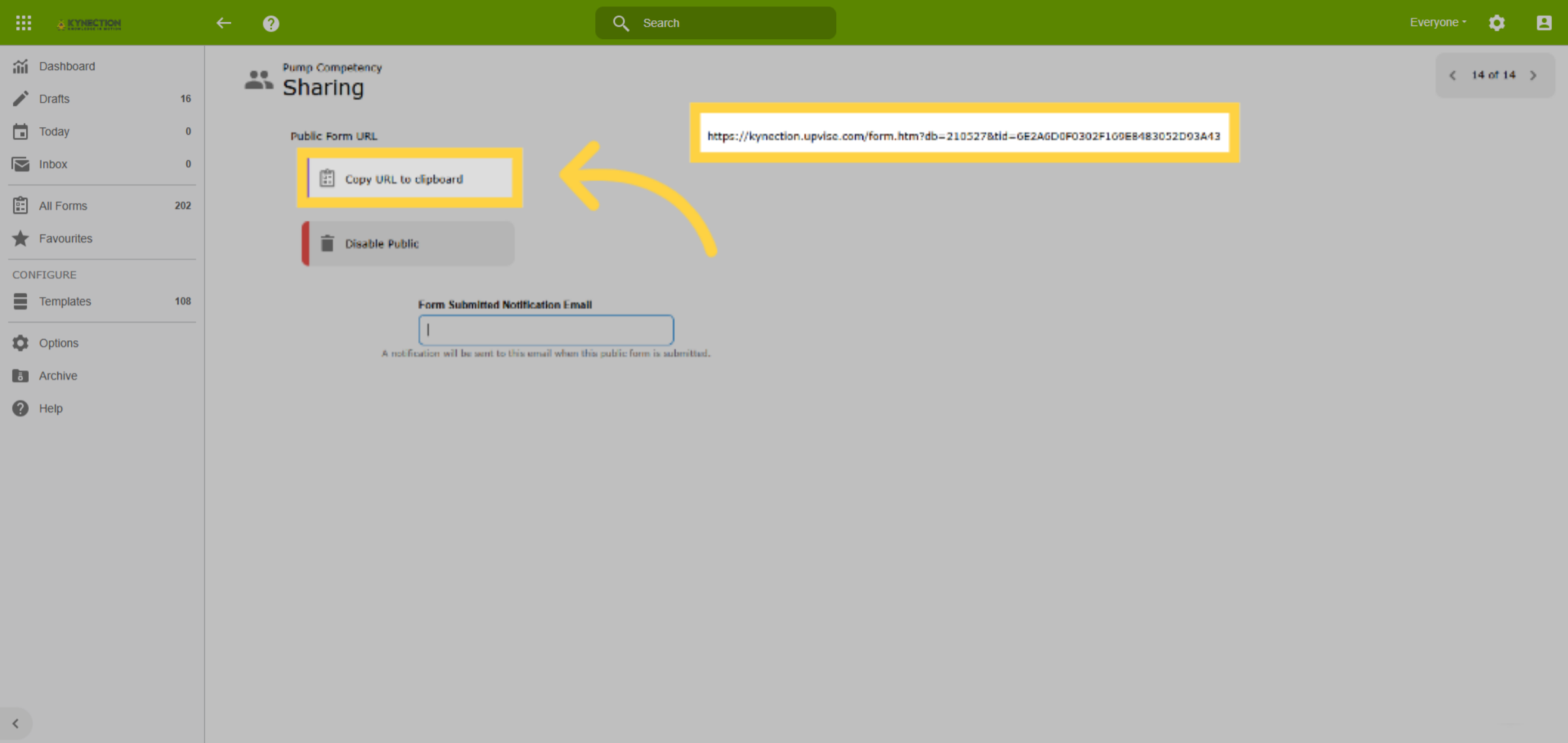The image size is (1568, 743).
Task: Open Options in sidebar
Action: click(102, 343)
